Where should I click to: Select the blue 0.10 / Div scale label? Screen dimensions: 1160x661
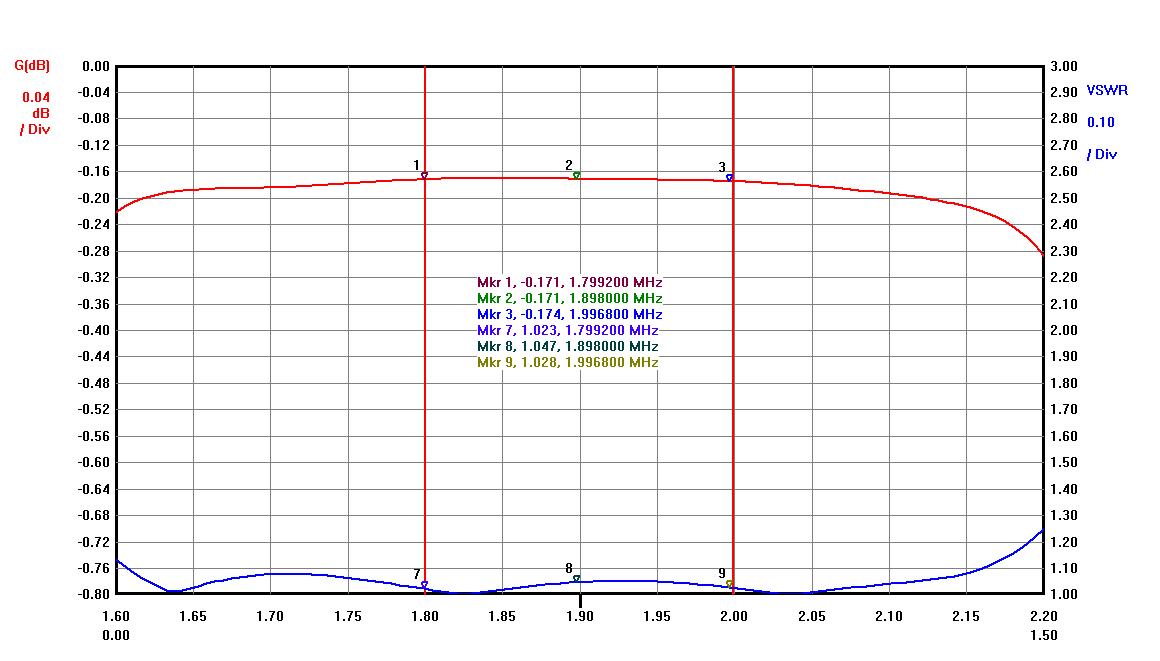(x=1101, y=138)
